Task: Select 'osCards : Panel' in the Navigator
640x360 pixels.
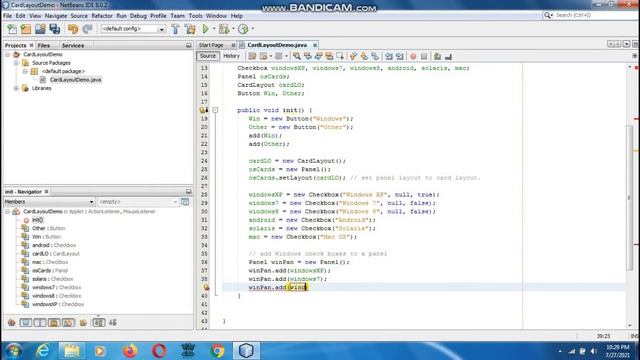Action: click(50, 271)
